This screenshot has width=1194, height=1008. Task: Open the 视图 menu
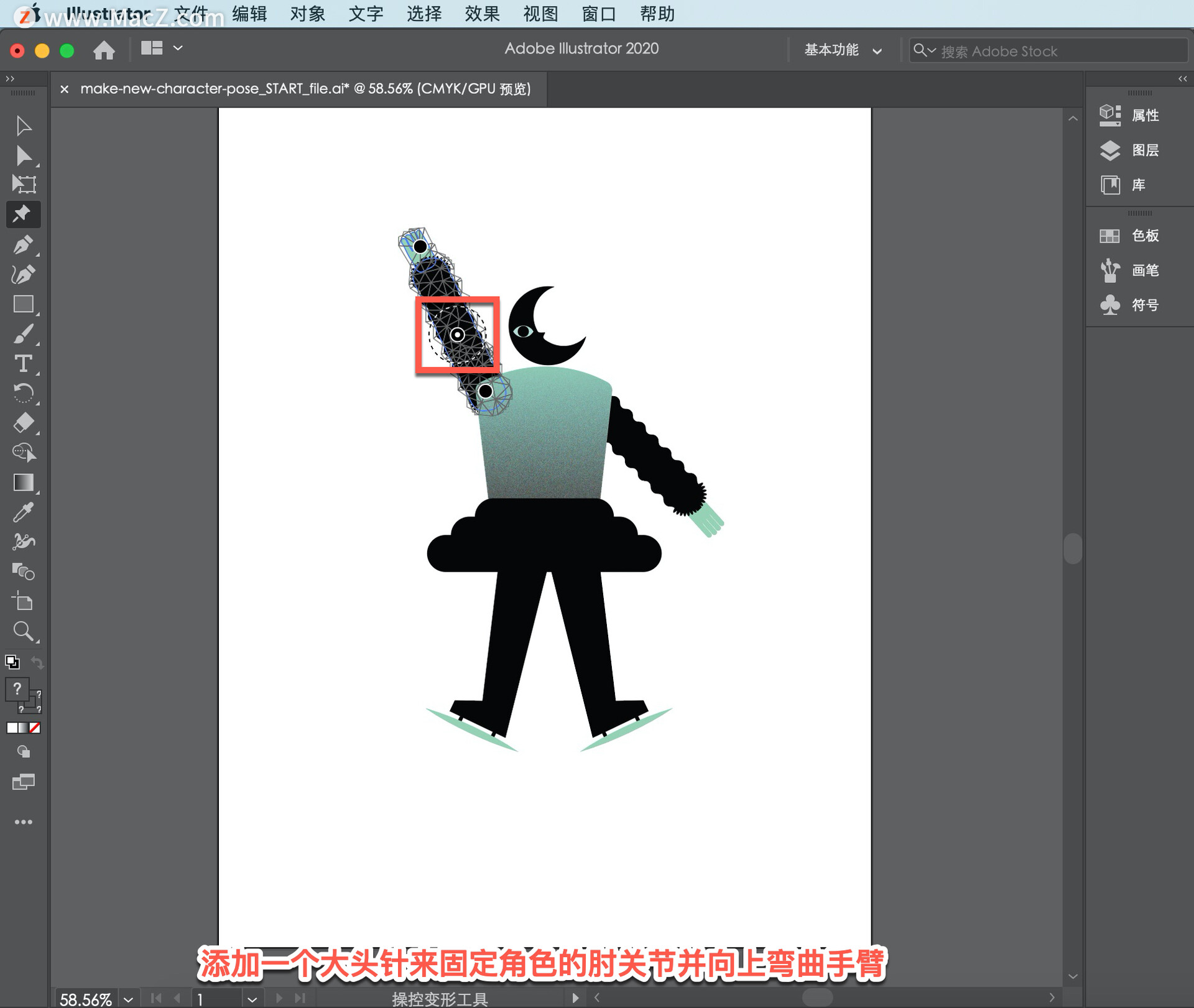pos(540,14)
